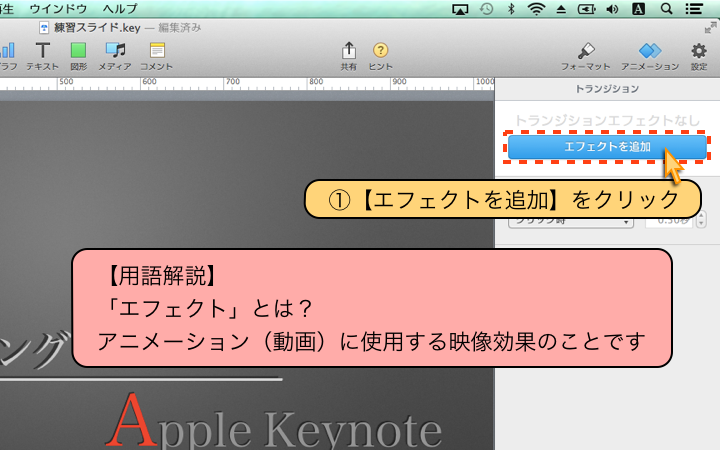Open the Media (メディア) browser
720x450 pixels.
[x=115, y=56]
